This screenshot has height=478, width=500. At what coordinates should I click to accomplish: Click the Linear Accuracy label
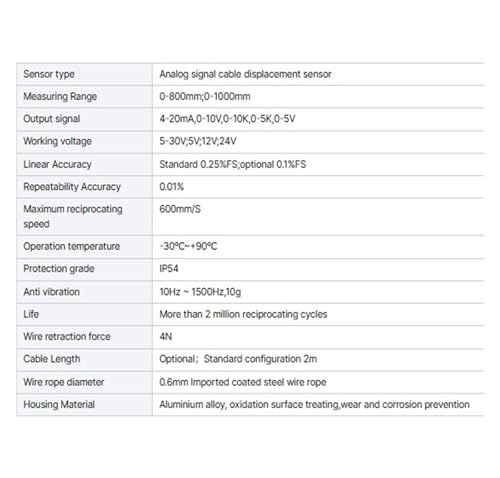tap(57, 164)
